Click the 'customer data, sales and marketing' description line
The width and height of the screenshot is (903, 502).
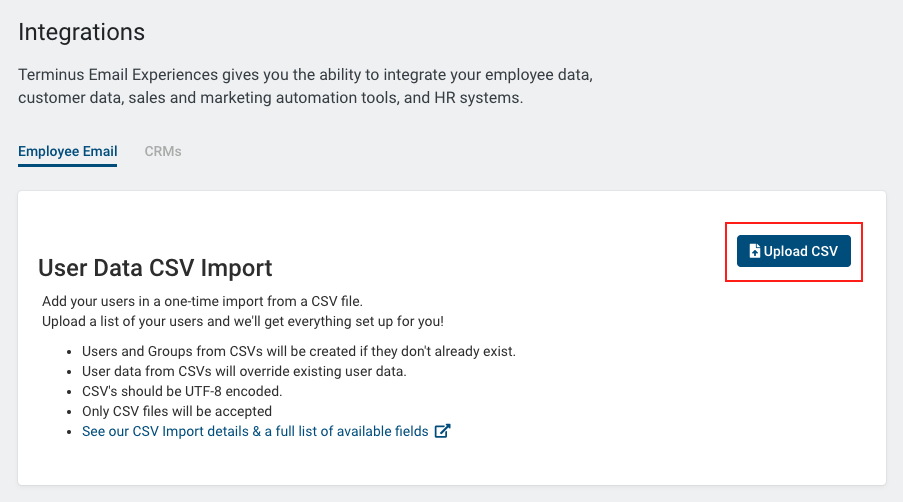(271, 98)
